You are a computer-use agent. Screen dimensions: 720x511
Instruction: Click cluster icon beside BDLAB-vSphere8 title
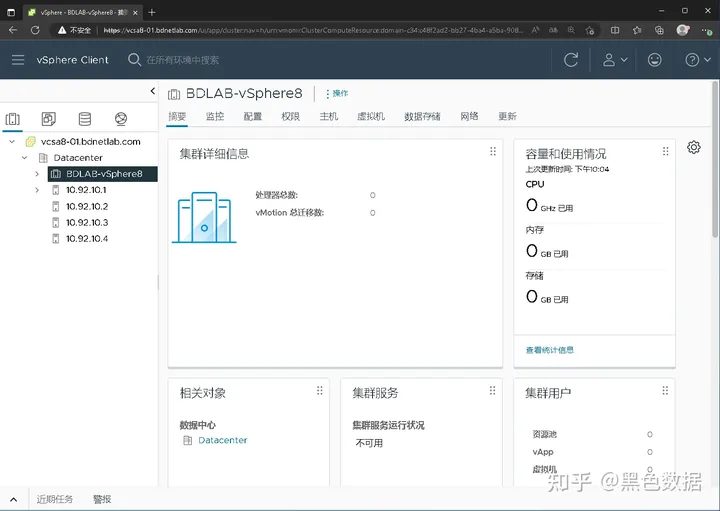[174, 94]
